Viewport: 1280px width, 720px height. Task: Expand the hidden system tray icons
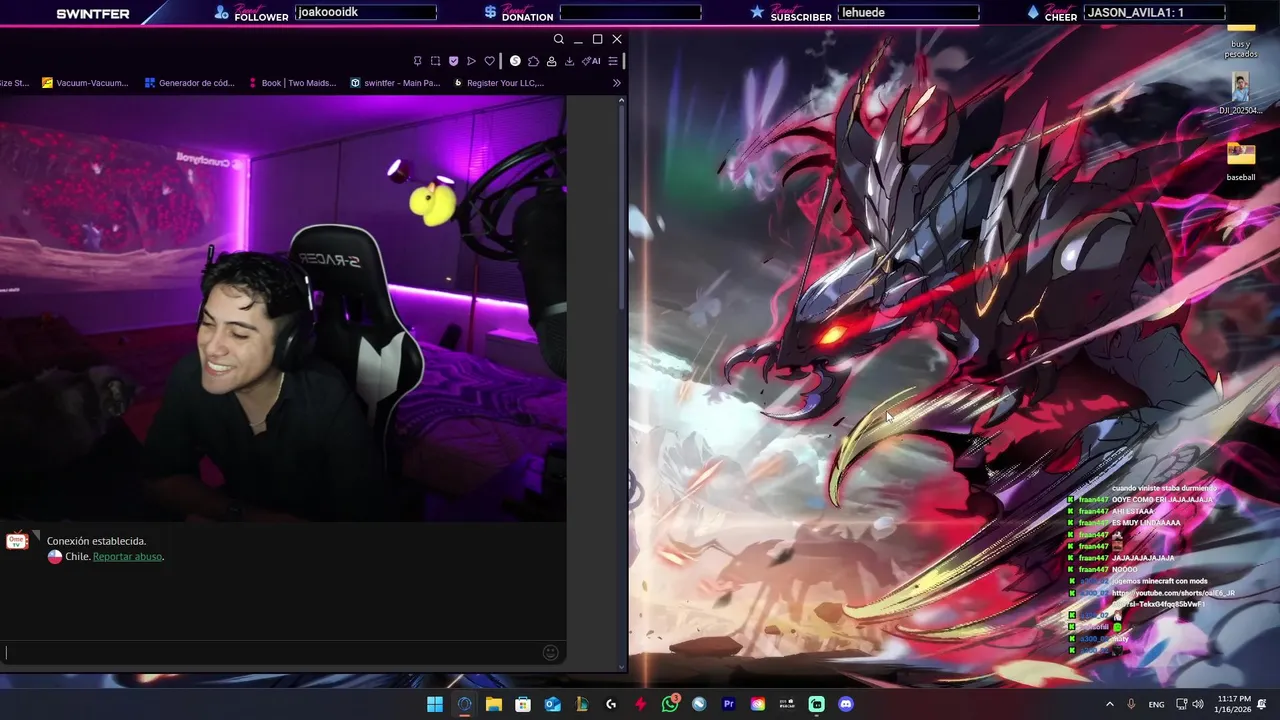tap(1109, 704)
